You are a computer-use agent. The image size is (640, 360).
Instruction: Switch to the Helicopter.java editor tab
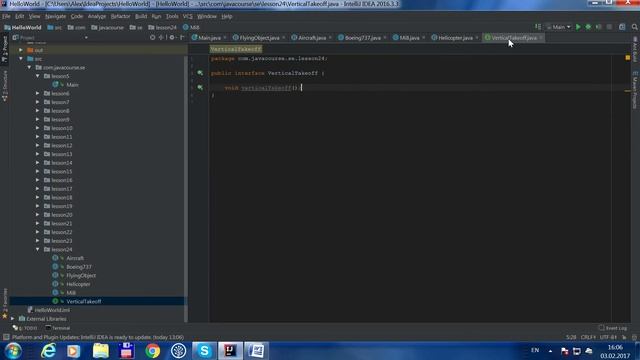455,38
